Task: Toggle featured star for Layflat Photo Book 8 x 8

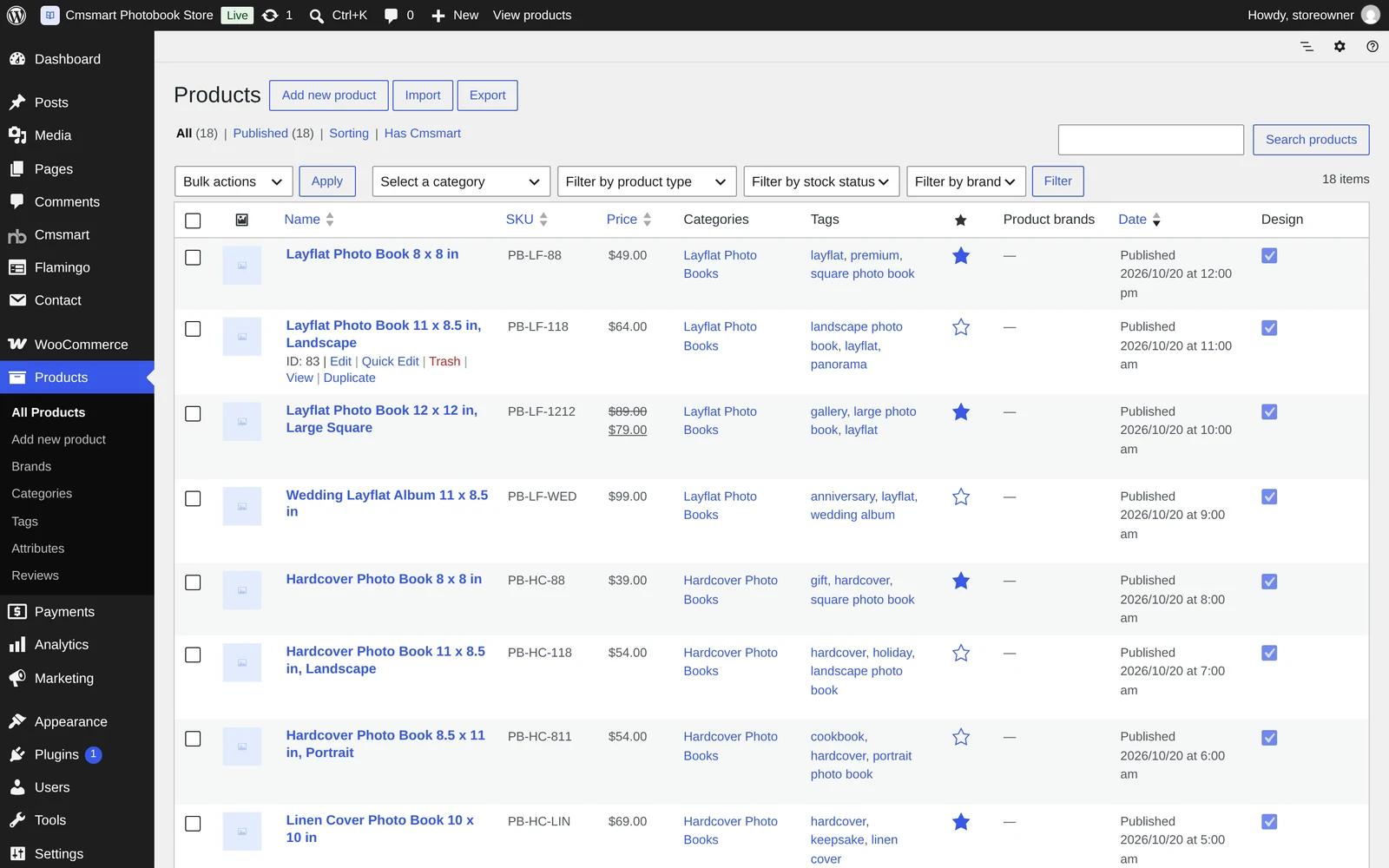Action: [x=961, y=256]
